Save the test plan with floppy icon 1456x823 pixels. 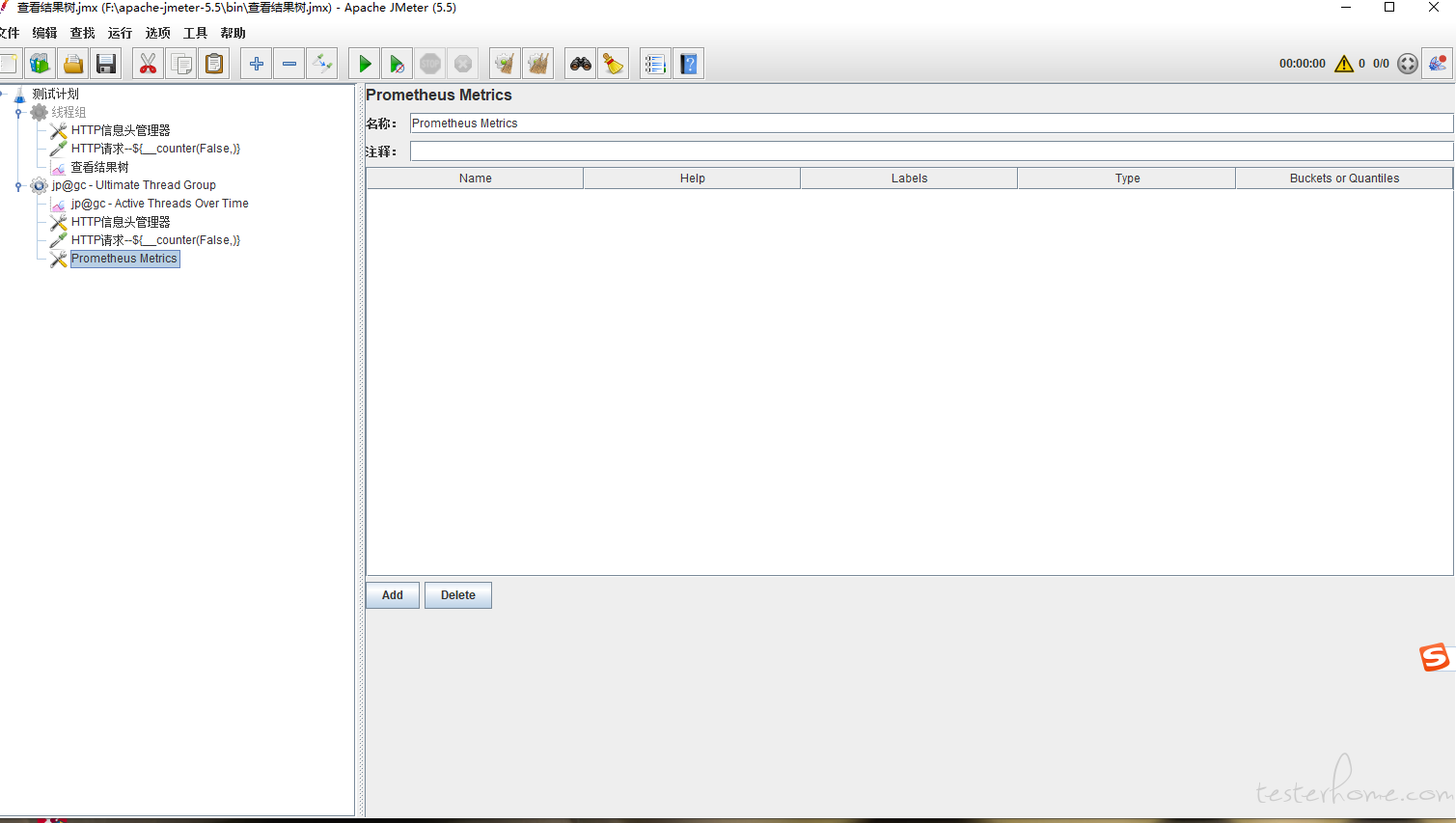[x=106, y=64]
